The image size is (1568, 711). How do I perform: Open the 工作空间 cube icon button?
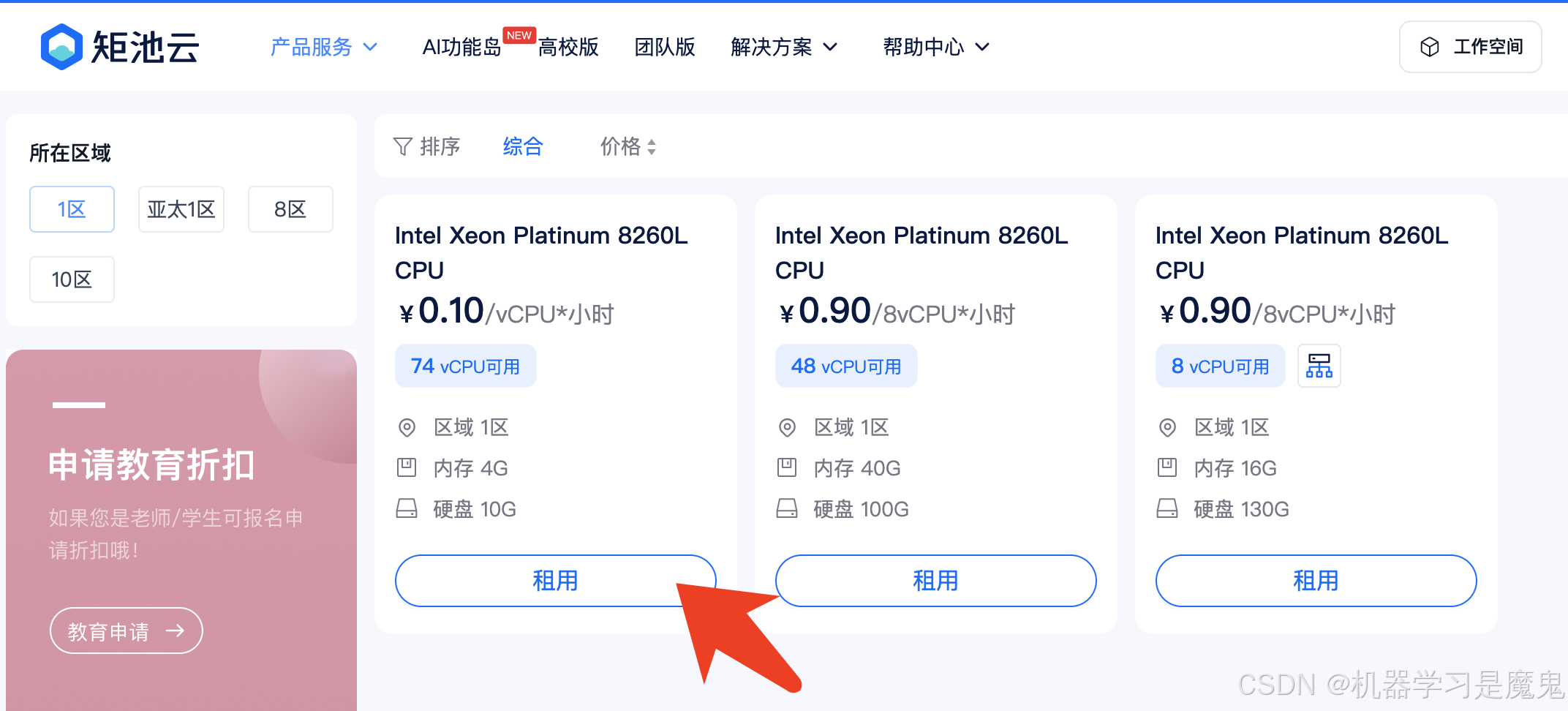[x=1470, y=47]
